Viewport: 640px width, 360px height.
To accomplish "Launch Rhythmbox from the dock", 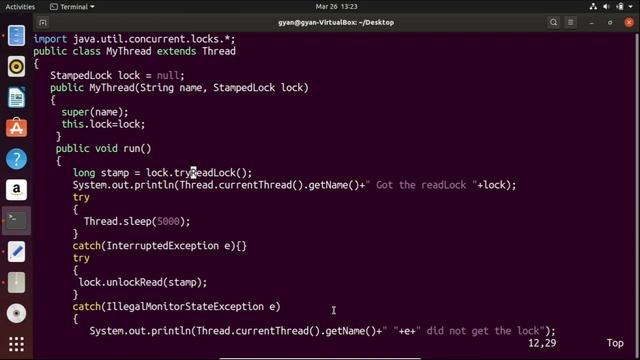I will click(x=16, y=66).
